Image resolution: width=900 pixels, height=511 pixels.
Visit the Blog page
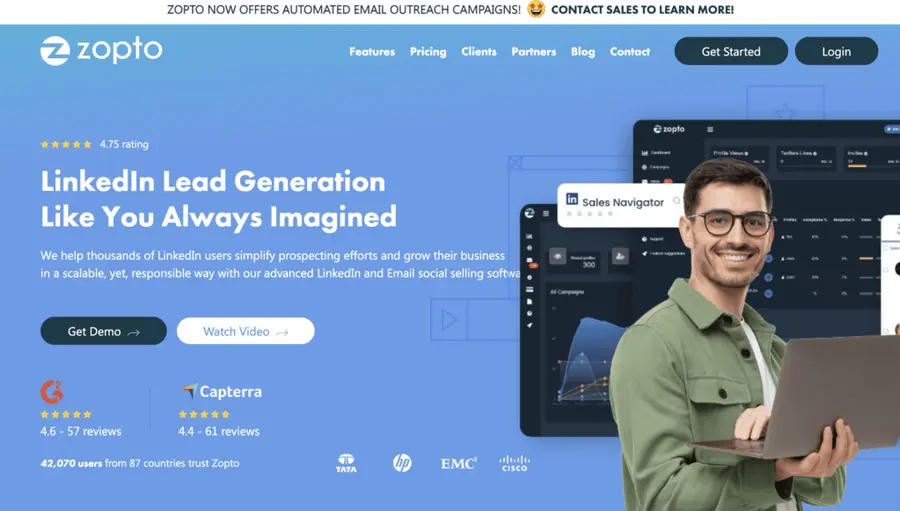[x=583, y=52]
